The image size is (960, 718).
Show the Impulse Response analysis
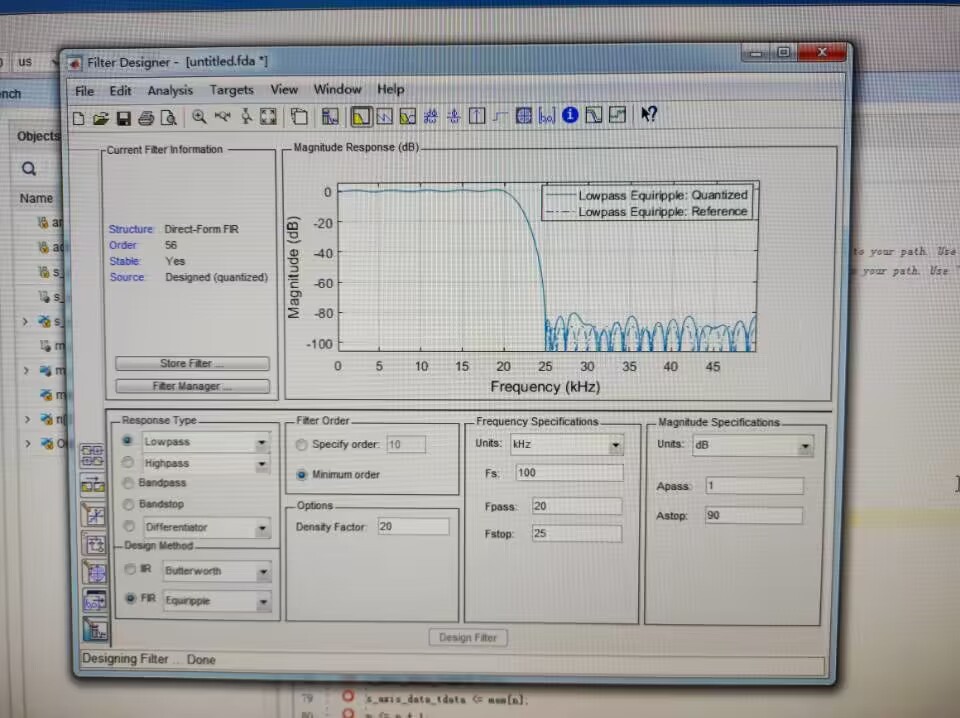pos(477,116)
